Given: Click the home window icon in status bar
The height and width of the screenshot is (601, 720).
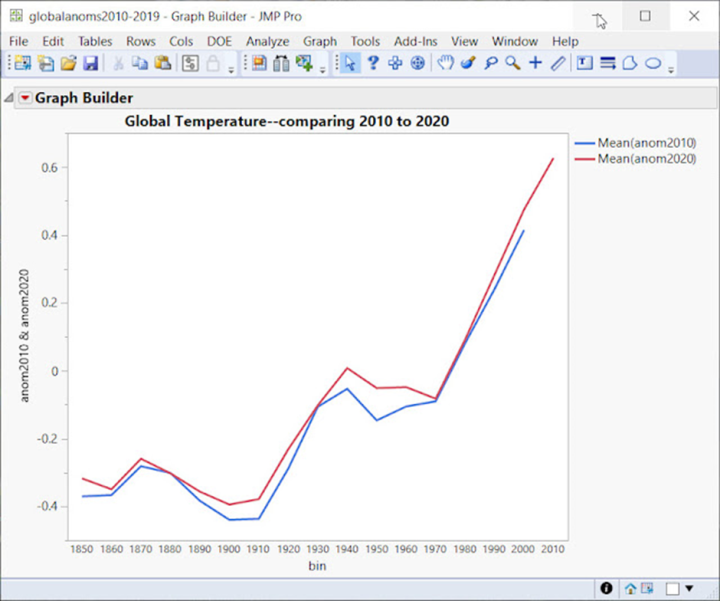Looking at the screenshot, I should (x=630, y=588).
